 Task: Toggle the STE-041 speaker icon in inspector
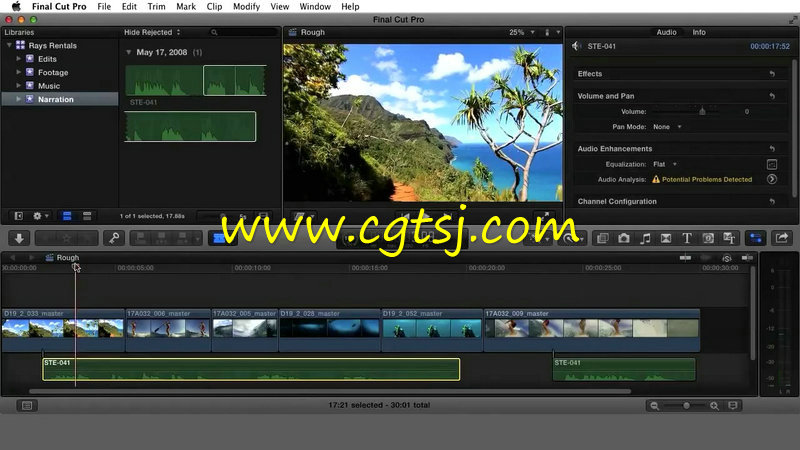coord(576,46)
